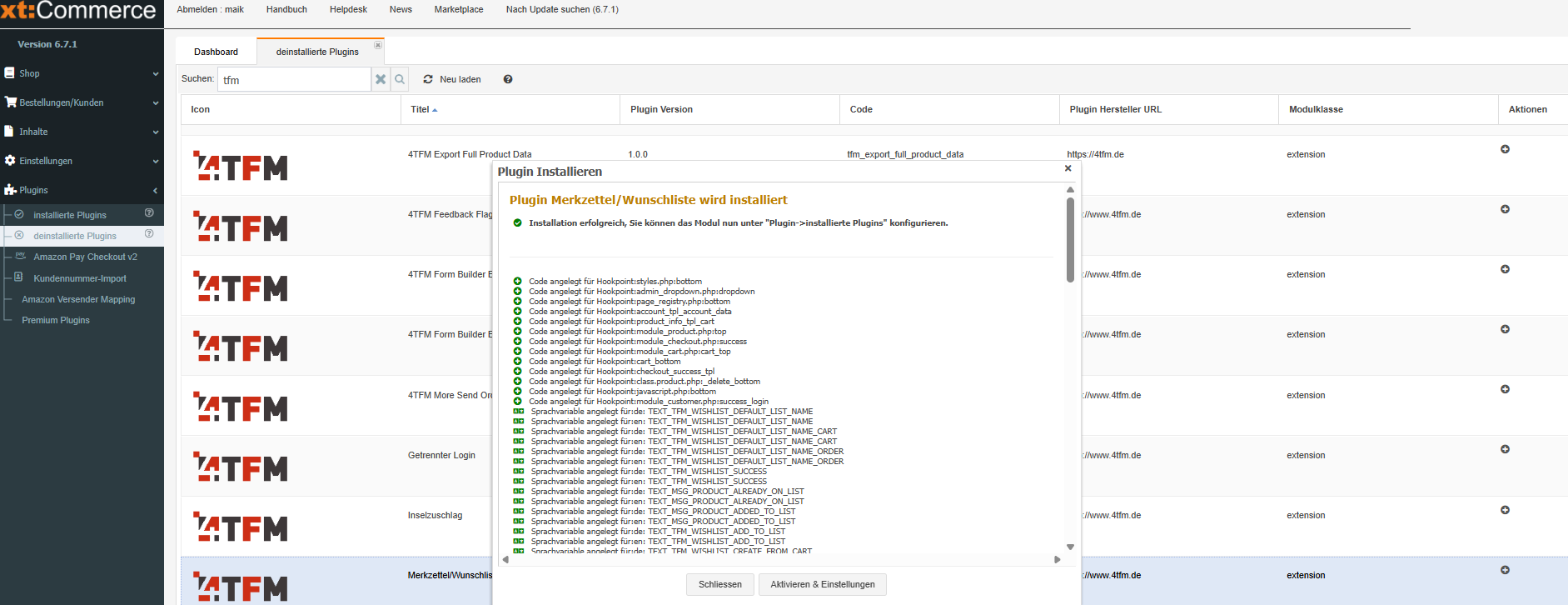This screenshot has height=605, width=1568.
Task: Click 4TFM logo in Export Full Product Data row
Action: pyautogui.click(x=240, y=167)
